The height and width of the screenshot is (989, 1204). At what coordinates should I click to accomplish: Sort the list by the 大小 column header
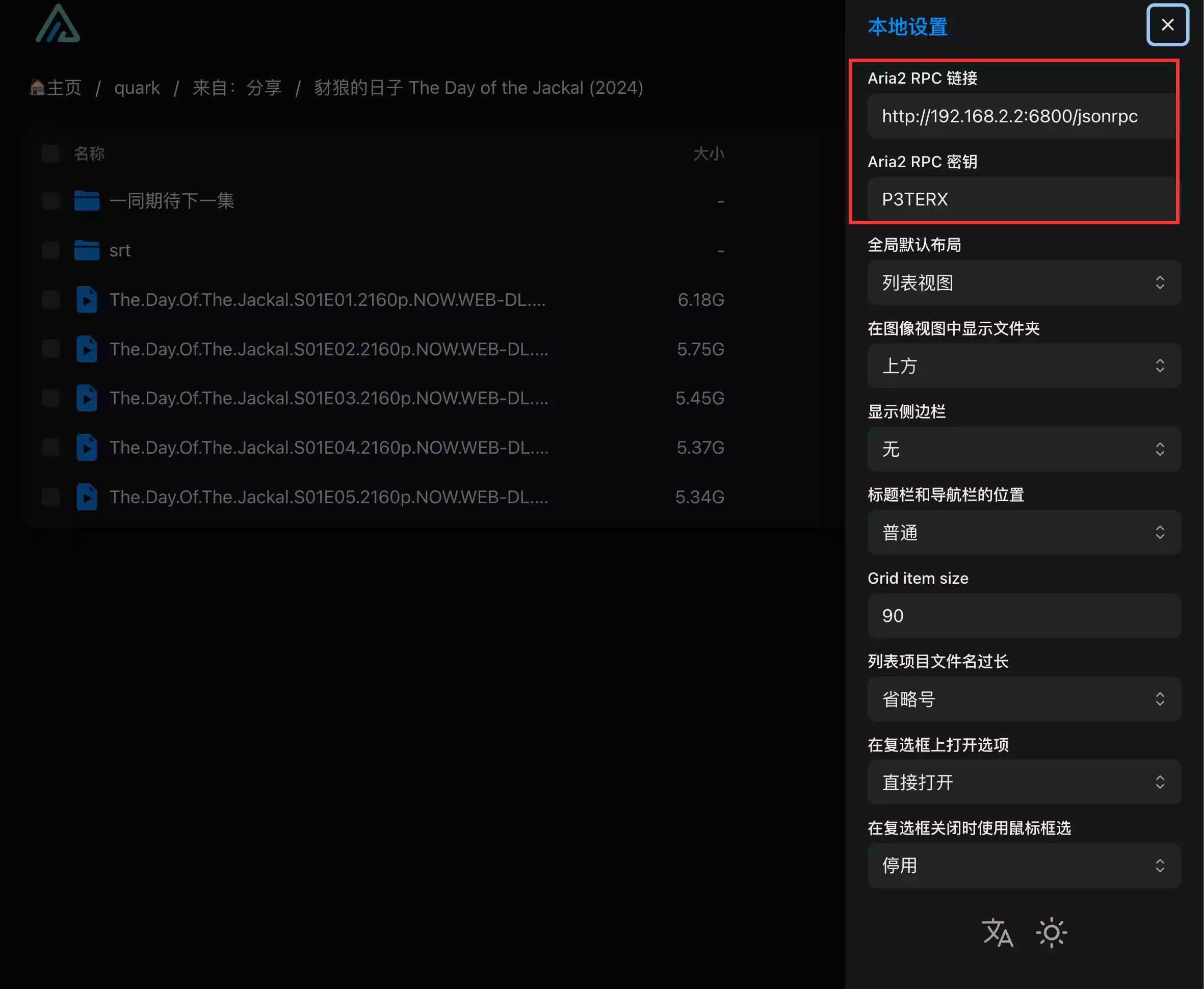[708, 153]
